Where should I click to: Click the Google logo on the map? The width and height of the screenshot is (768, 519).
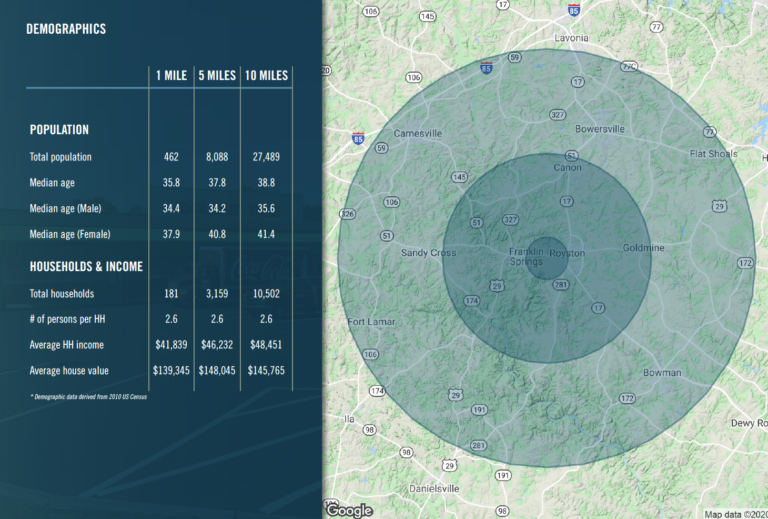350,510
